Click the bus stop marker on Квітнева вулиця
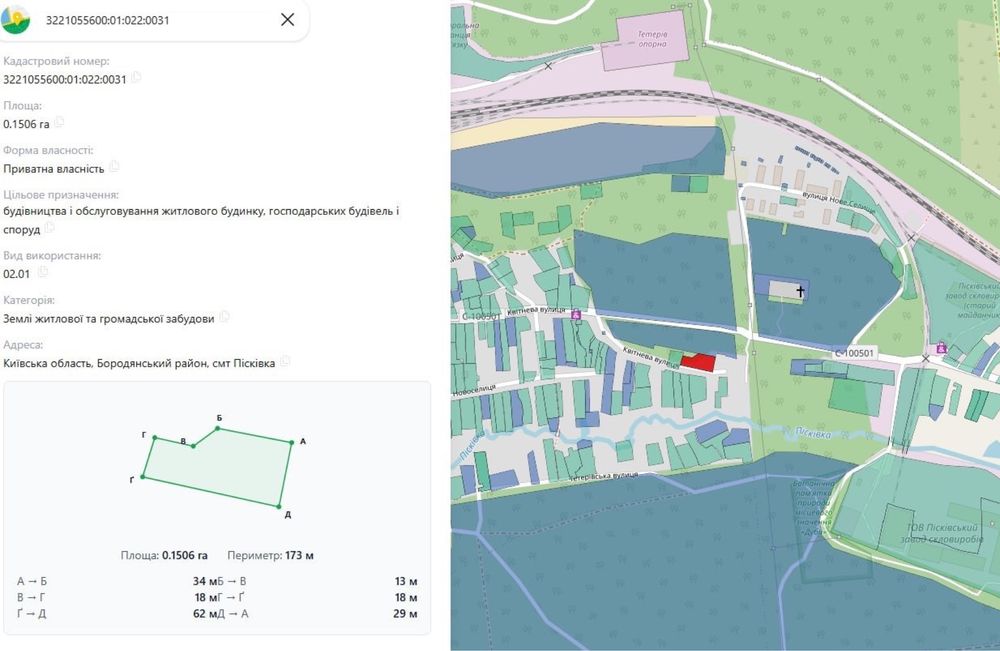The width and height of the screenshot is (1000, 651). pos(576,314)
